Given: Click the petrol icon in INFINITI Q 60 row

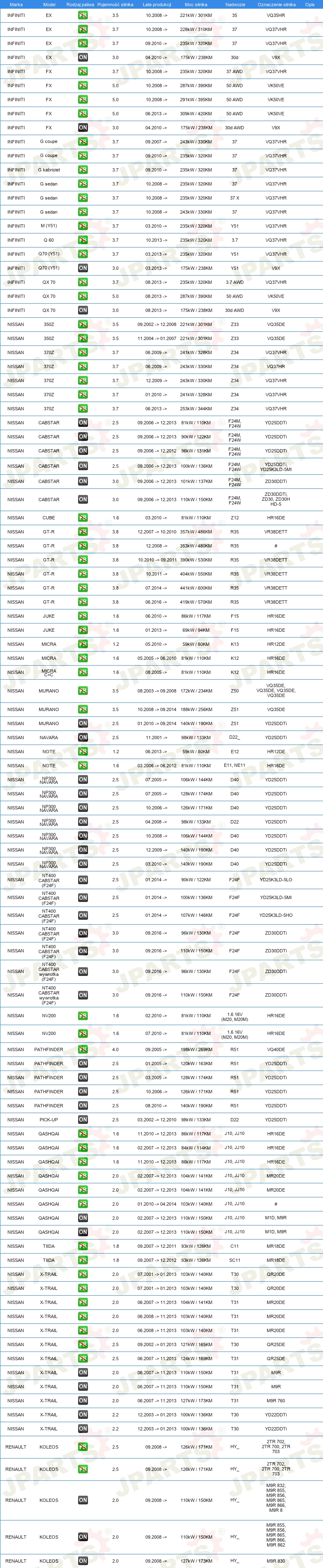Looking at the screenshot, I should tap(83, 240).
